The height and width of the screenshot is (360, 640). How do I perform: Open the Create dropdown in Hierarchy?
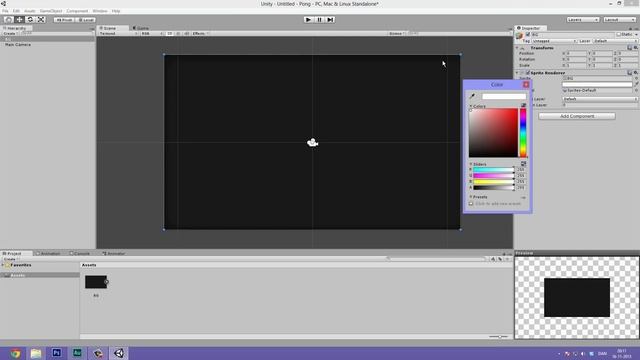coord(11,33)
